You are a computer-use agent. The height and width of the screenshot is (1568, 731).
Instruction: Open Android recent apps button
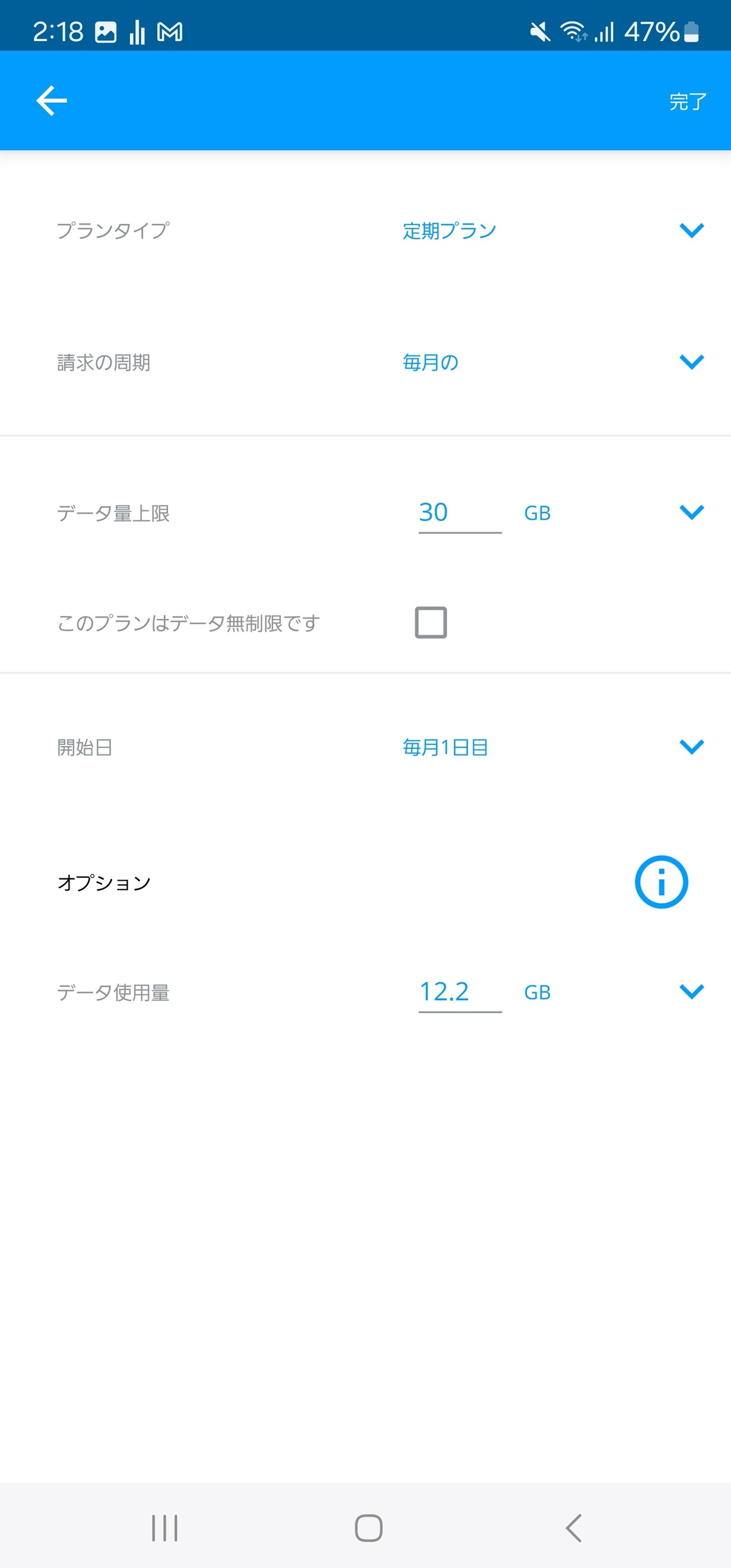164,1528
